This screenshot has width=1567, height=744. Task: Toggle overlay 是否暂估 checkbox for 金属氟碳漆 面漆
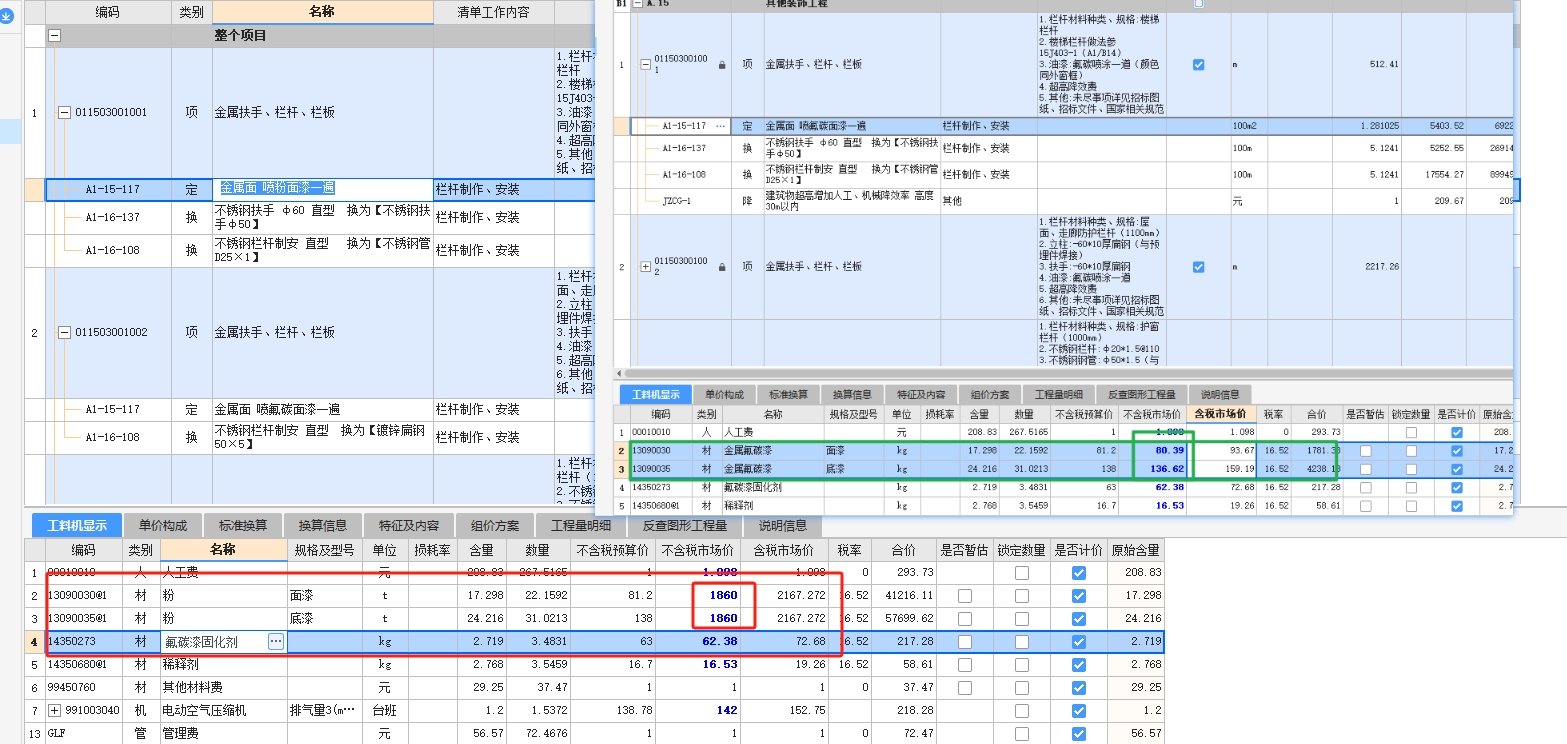click(1366, 451)
